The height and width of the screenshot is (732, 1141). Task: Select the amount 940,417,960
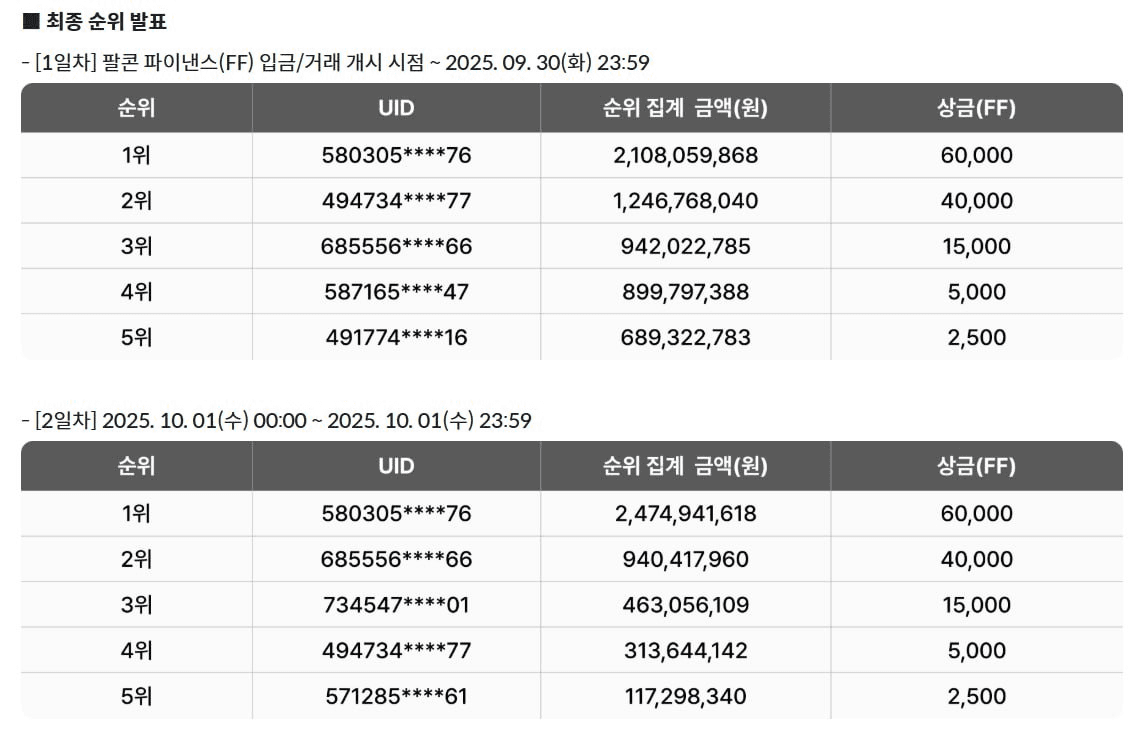pyautogui.click(x=685, y=559)
